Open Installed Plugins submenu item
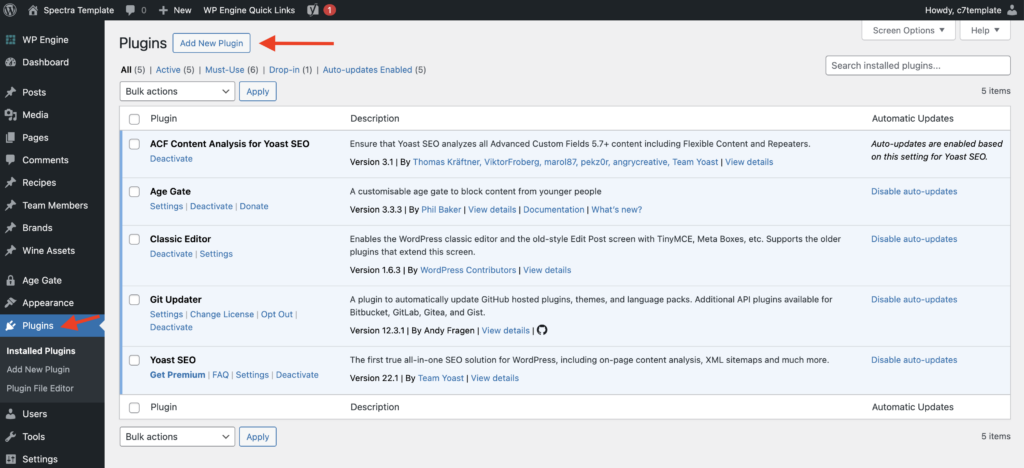 pyautogui.click(x=41, y=351)
